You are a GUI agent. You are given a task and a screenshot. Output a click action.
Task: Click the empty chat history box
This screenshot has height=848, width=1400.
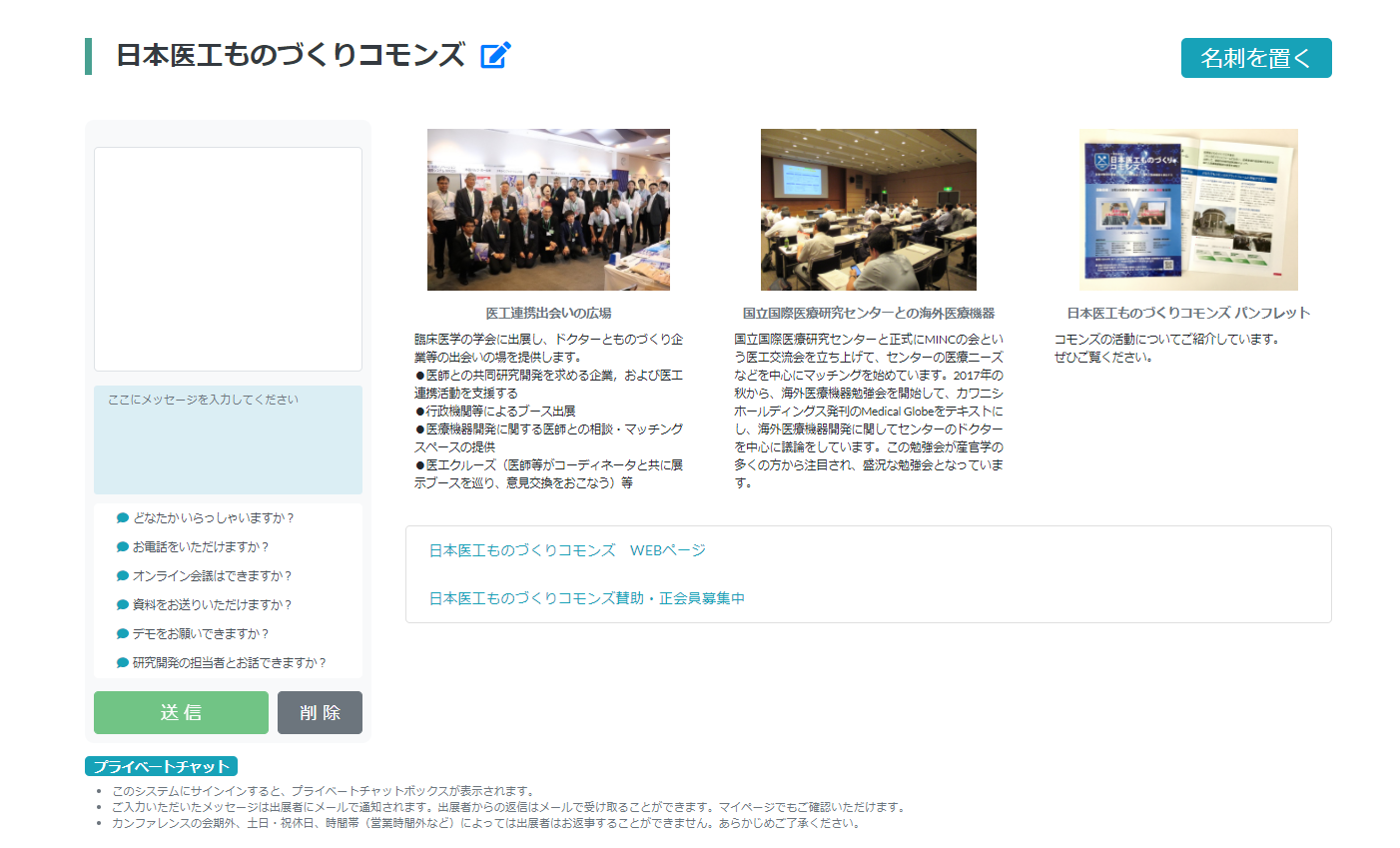click(228, 260)
